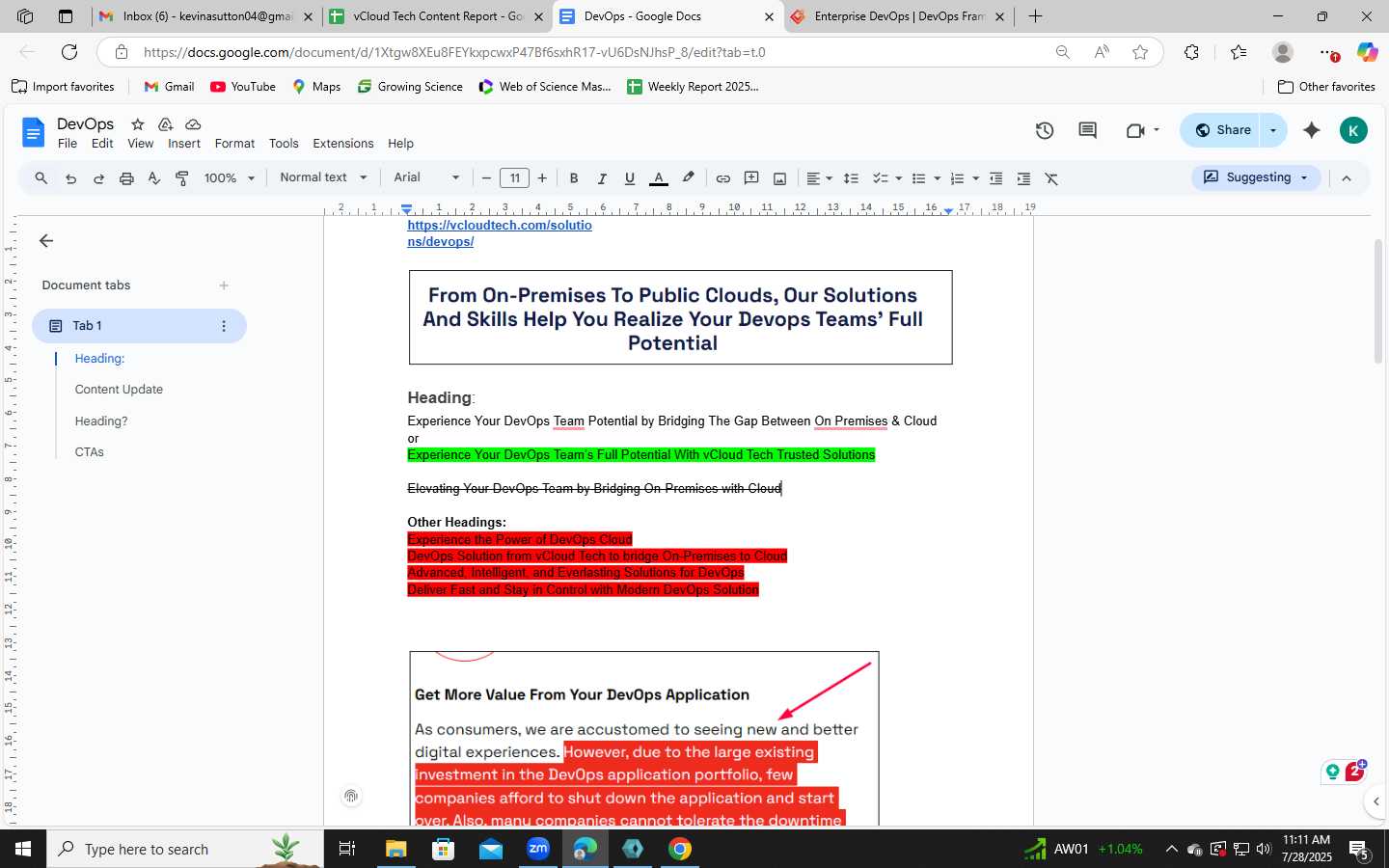Activate the paint format tool
Screen dimensions: 1389x868
[181, 178]
